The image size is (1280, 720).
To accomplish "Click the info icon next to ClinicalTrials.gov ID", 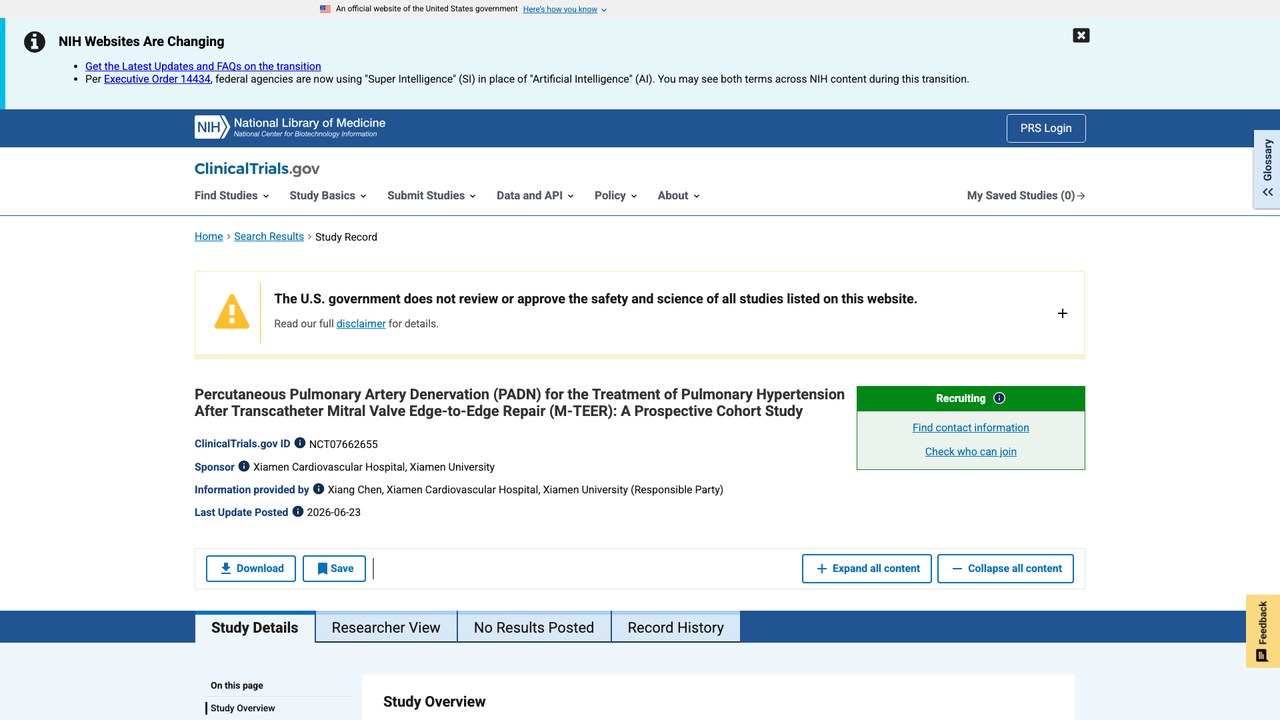I will point(300,443).
